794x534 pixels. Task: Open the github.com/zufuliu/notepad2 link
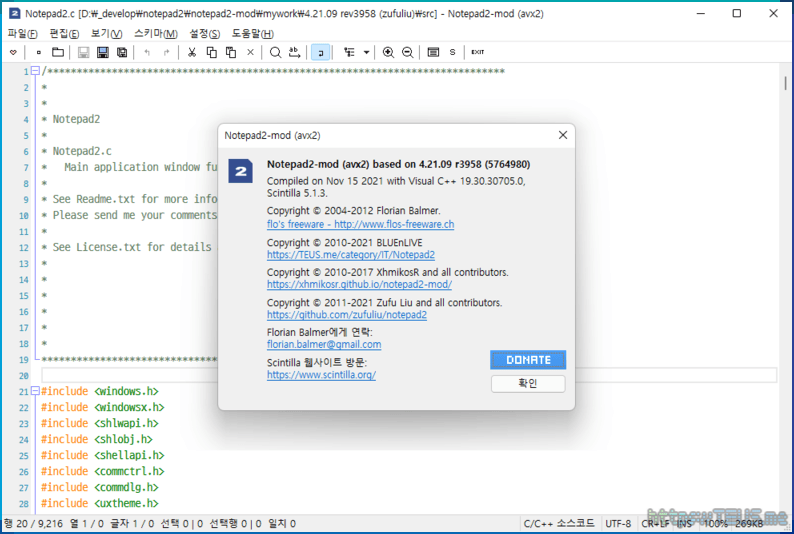(347, 315)
